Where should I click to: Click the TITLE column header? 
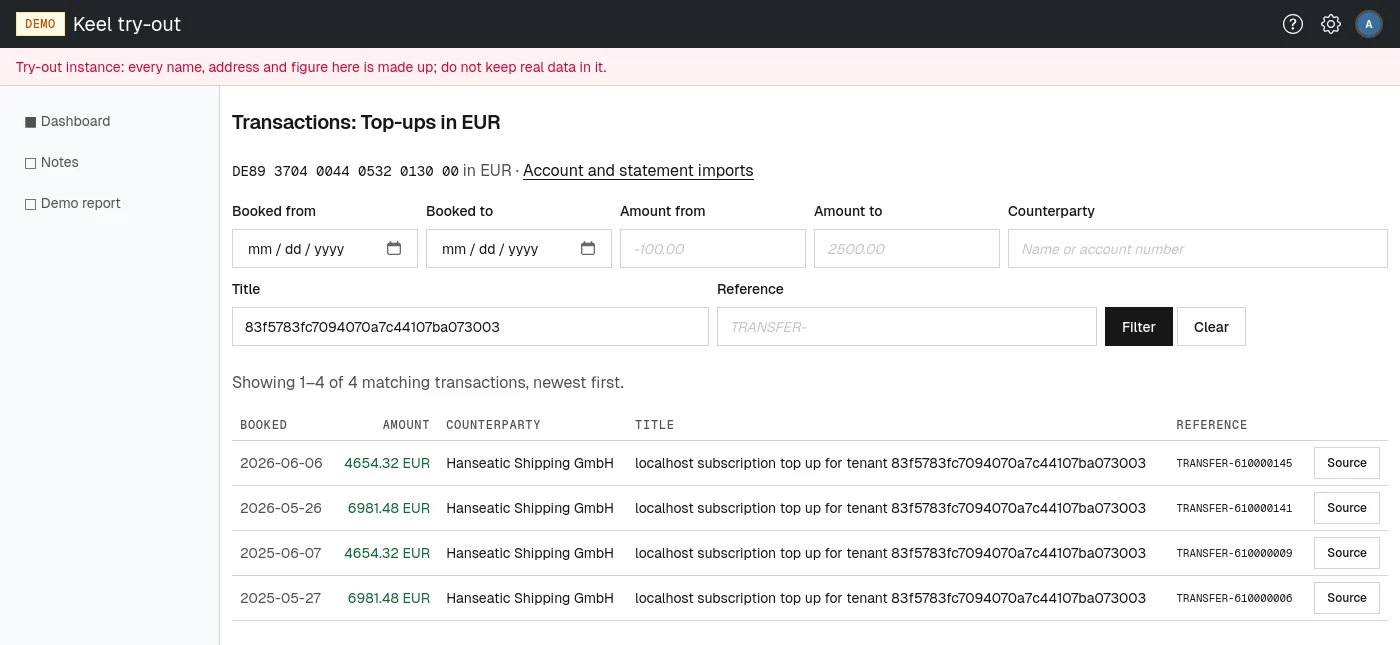(x=655, y=425)
